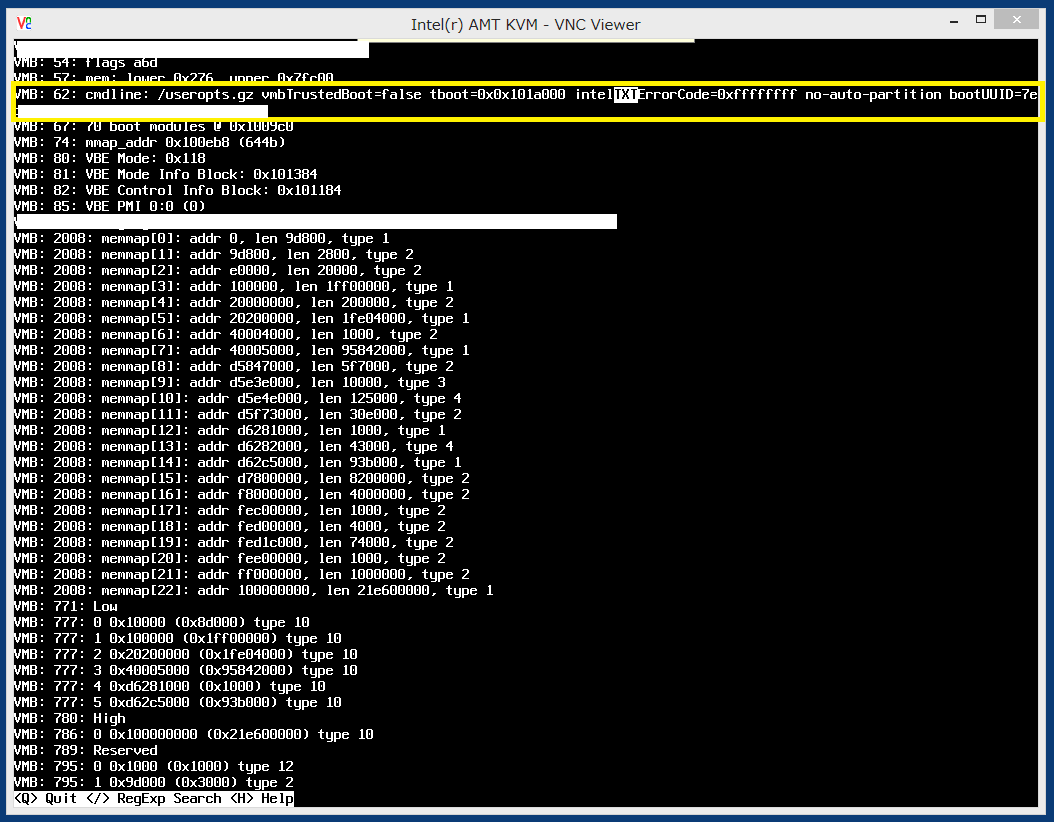Click the 'memmap[18]: addr fed00000' line
The image size is (1054, 822).
[x=230, y=527]
